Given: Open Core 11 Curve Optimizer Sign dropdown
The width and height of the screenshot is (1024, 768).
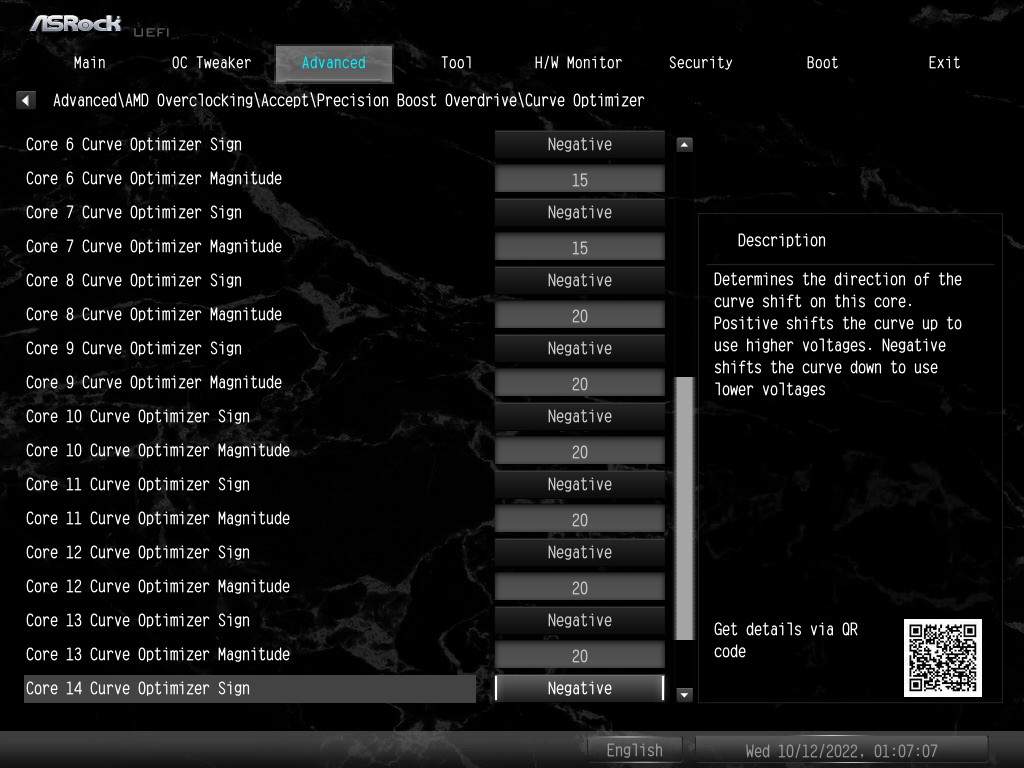Looking at the screenshot, I should tap(580, 484).
